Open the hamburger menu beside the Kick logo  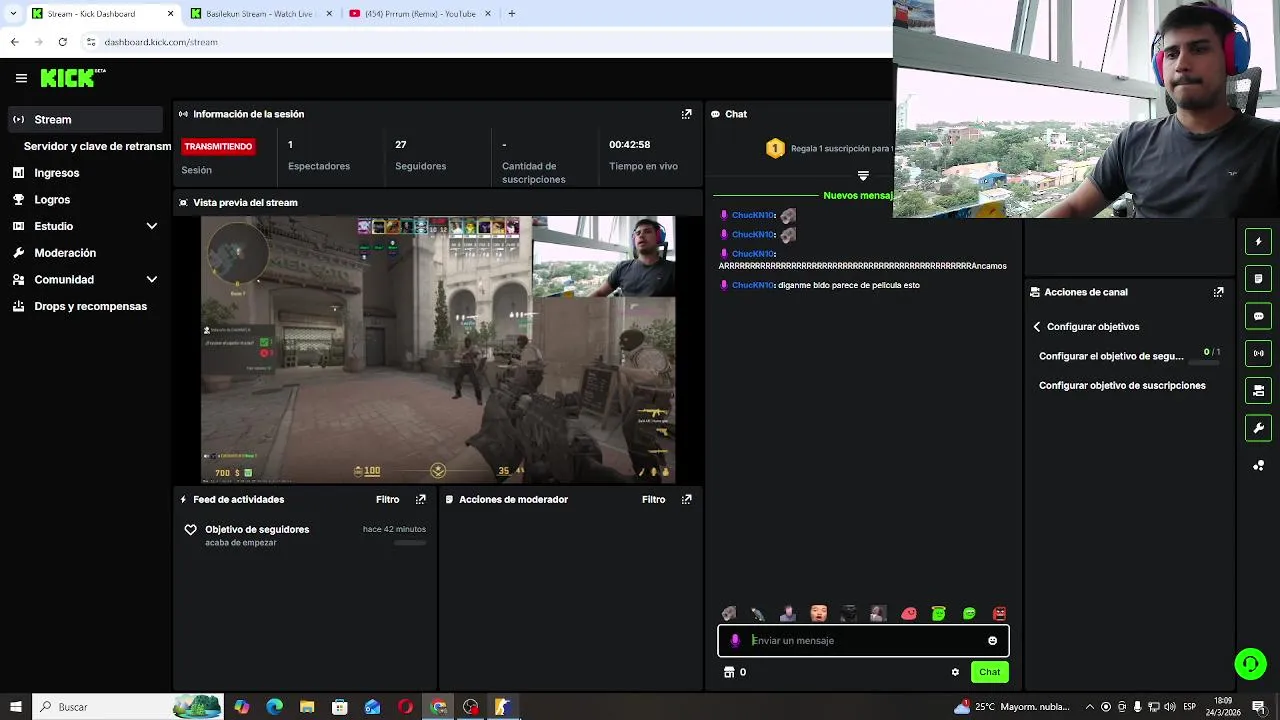[21, 78]
